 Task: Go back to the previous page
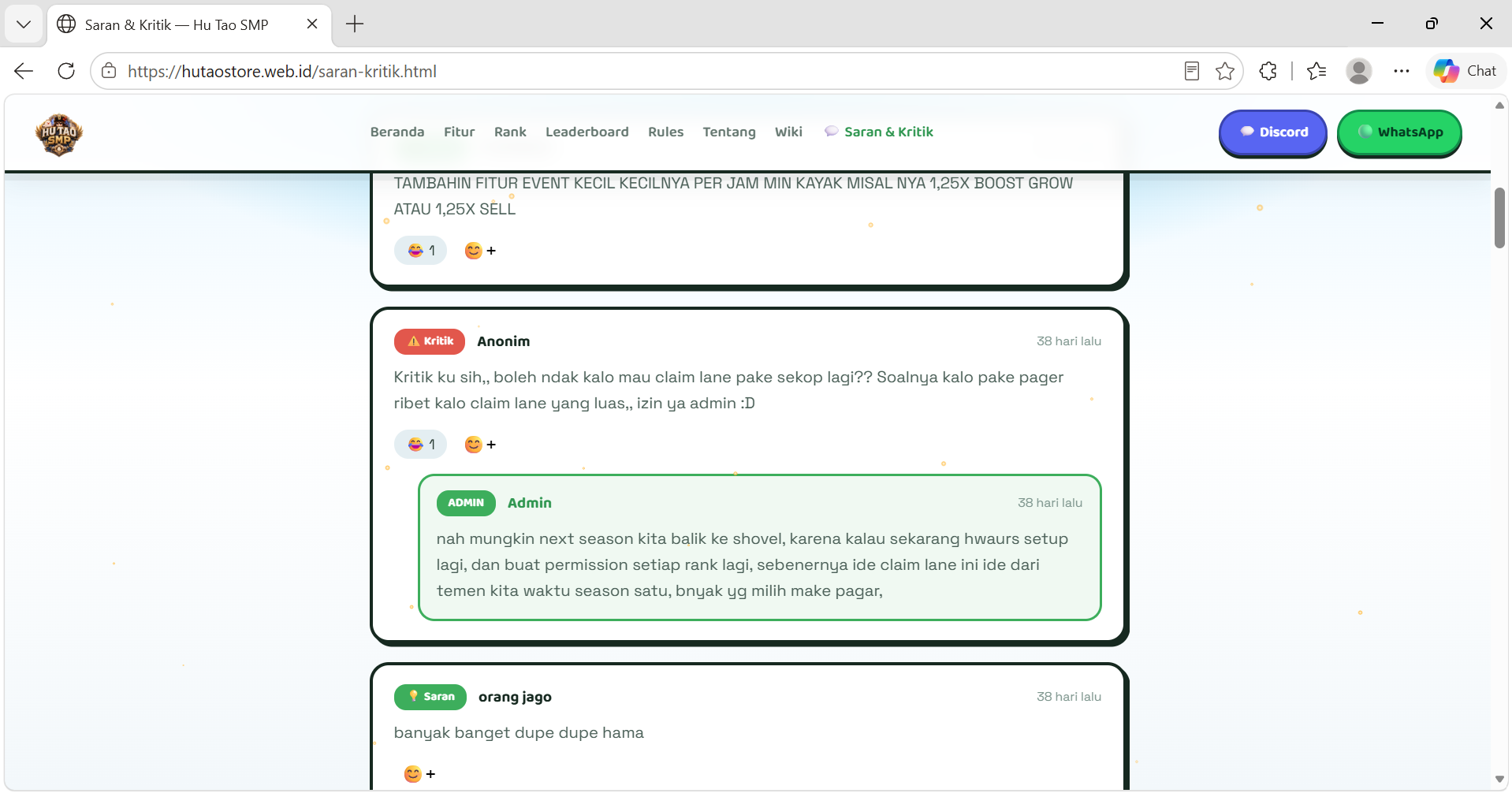click(24, 71)
